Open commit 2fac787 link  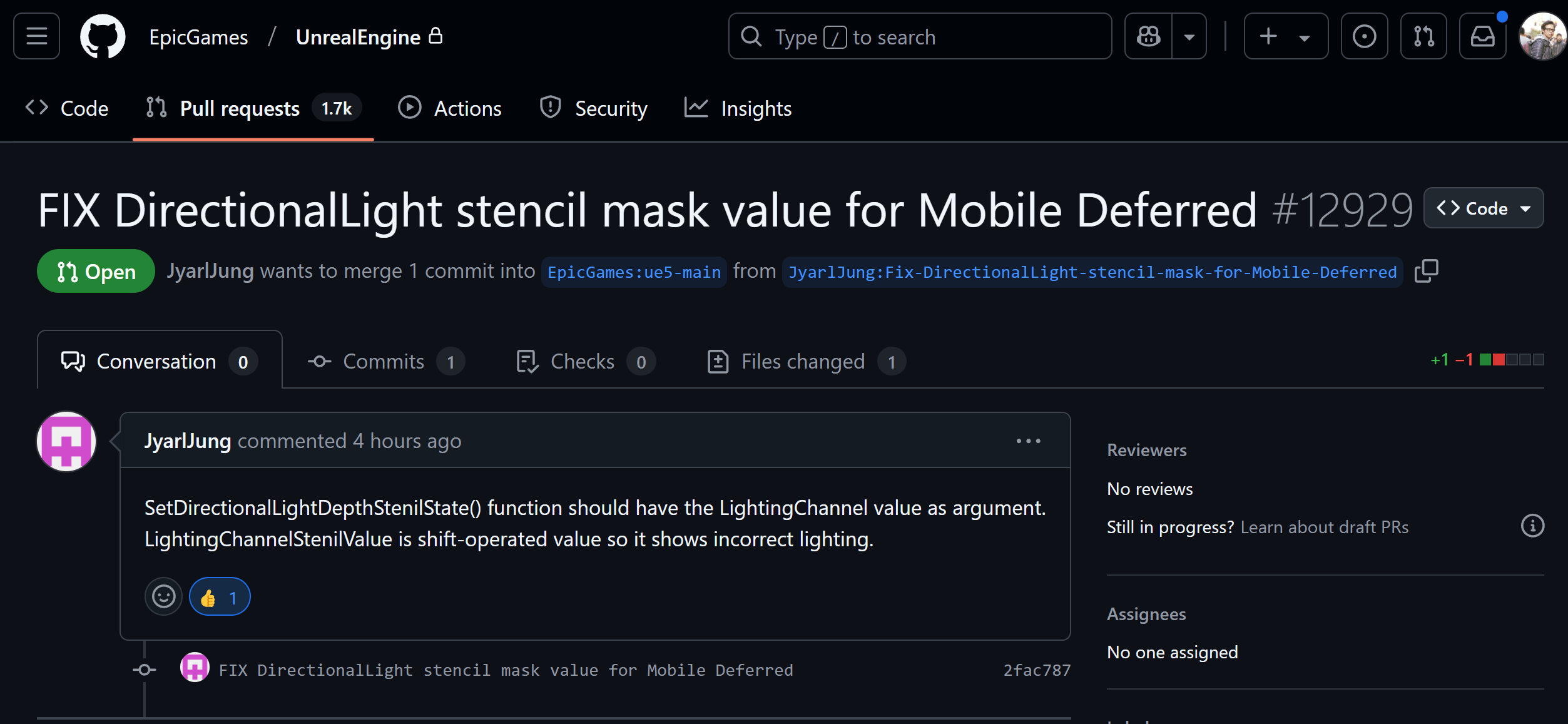pyautogui.click(x=1037, y=670)
